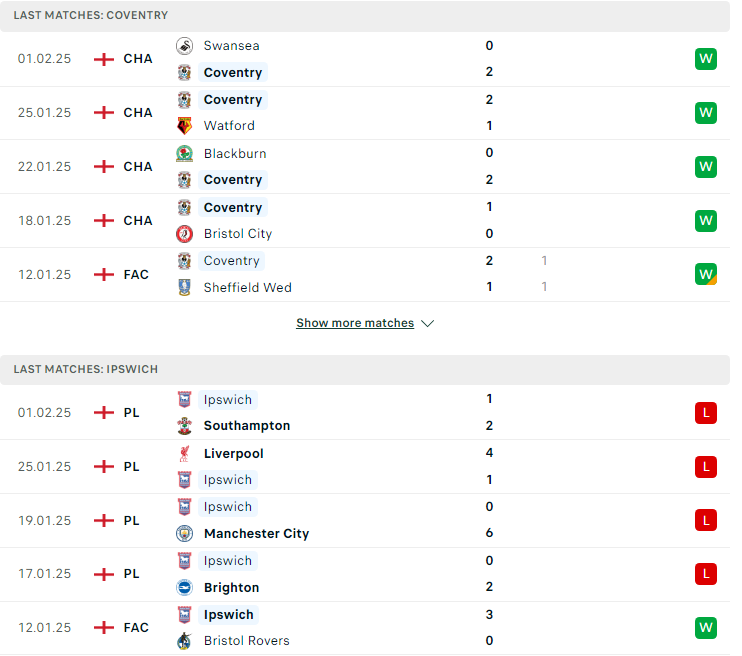Click the Swansea club crest icon
The image size is (742, 656).
[184, 46]
